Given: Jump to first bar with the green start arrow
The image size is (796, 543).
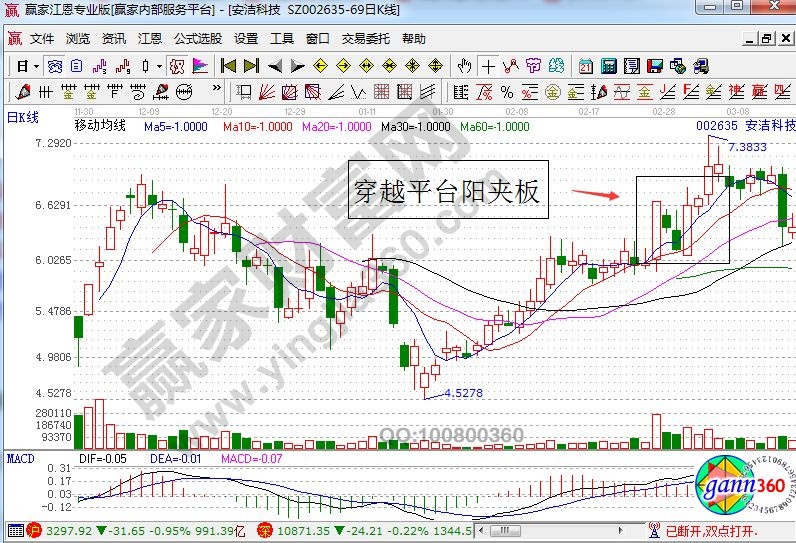Looking at the screenshot, I should point(228,66).
